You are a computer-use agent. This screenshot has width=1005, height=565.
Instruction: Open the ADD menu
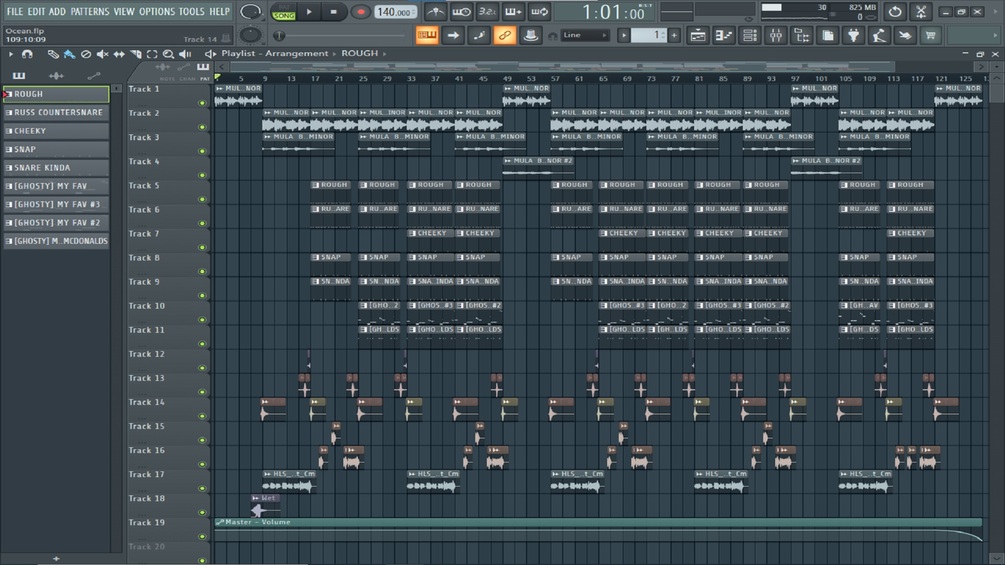(57, 12)
